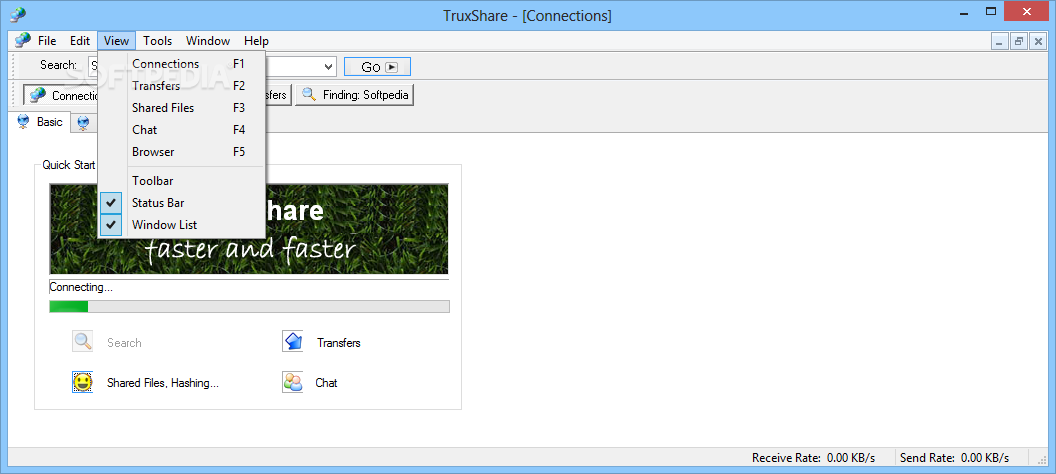Click the second globe tab icon next to Basic

83,123
